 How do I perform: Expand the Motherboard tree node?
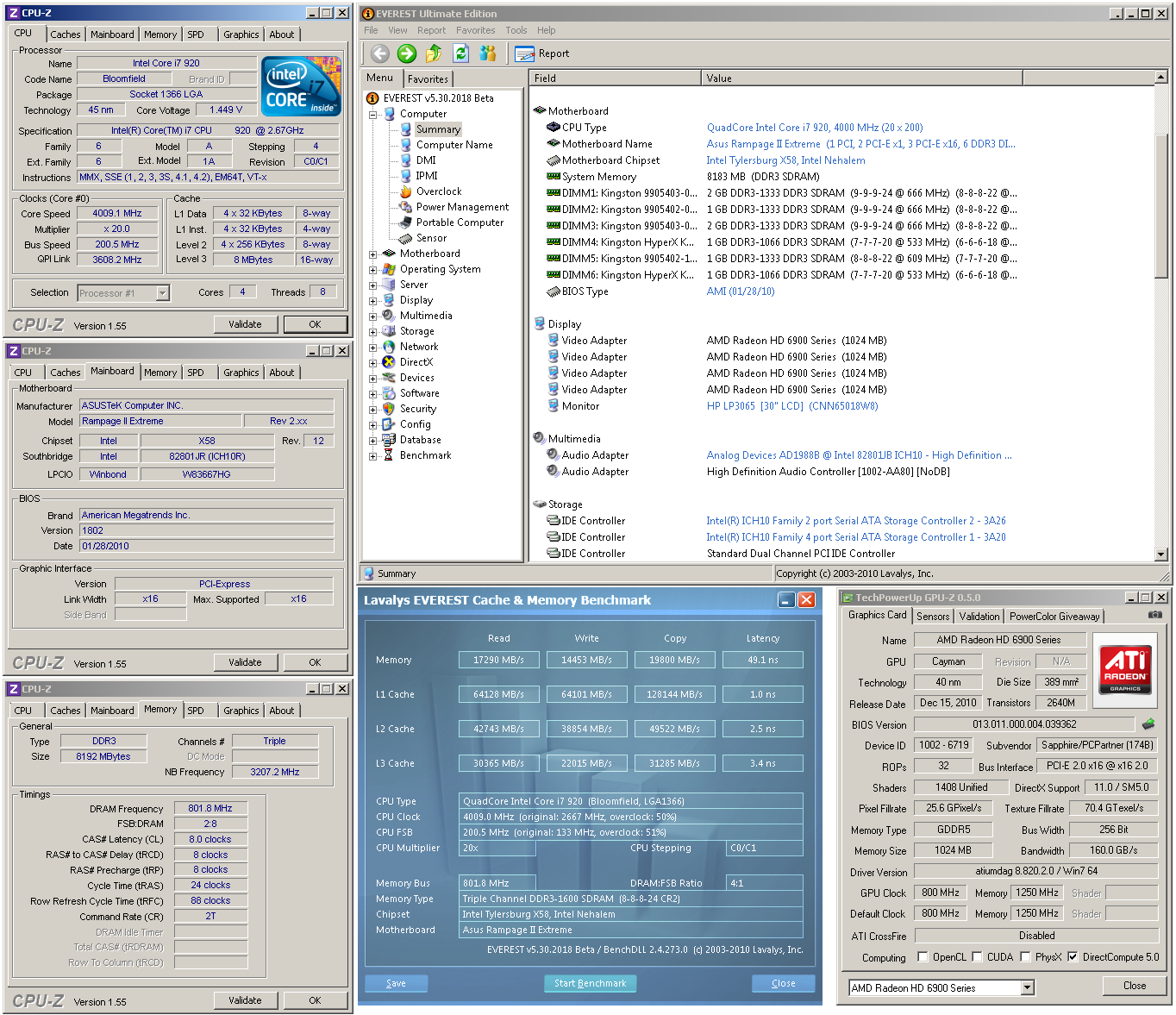tap(373, 254)
